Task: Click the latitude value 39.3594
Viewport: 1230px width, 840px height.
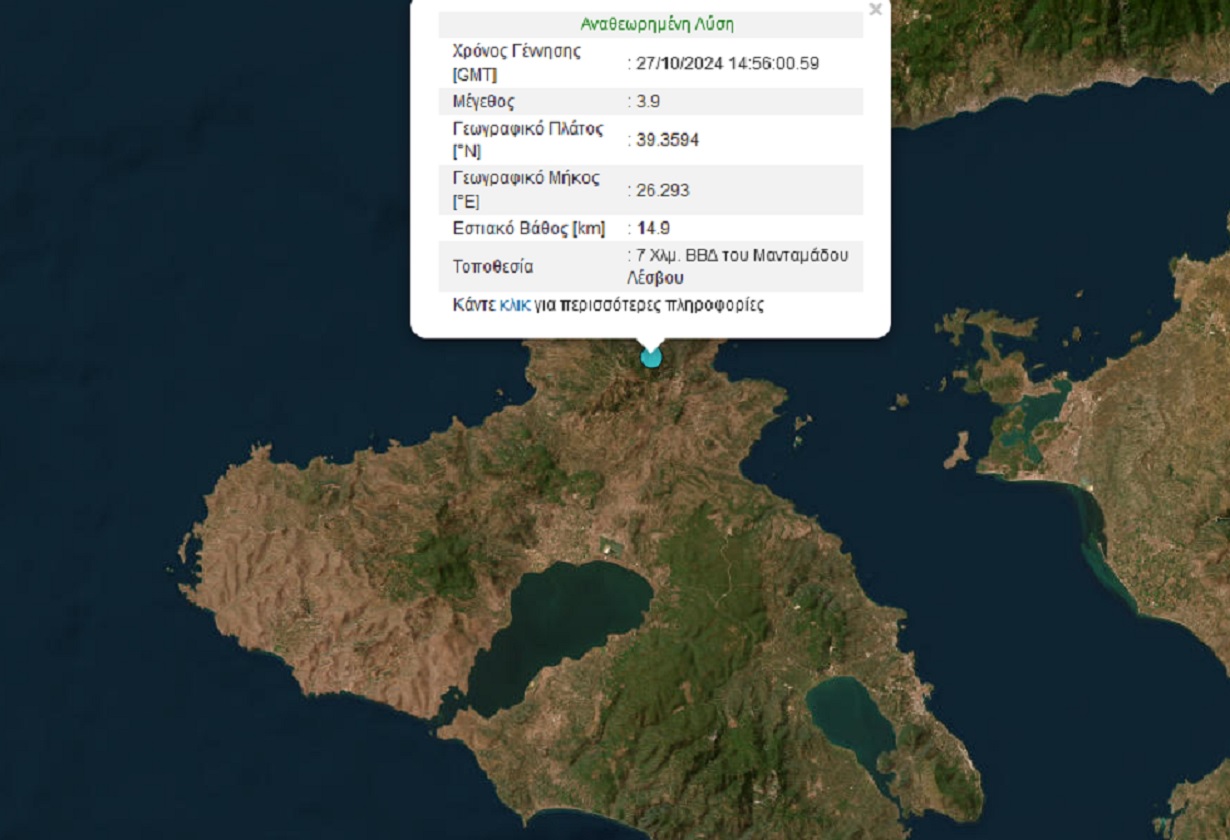Action: pyautogui.click(x=667, y=140)
